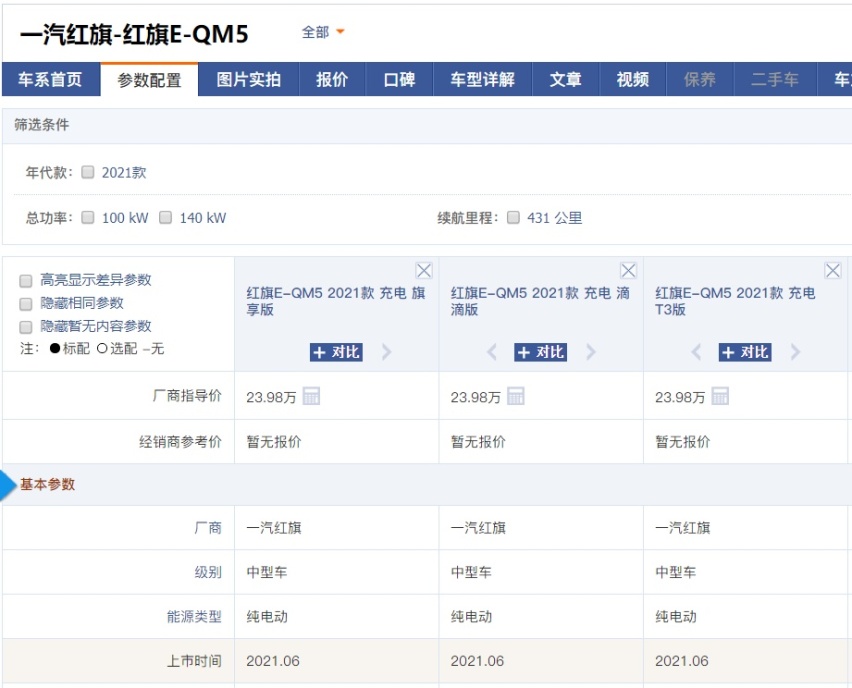
Task: Click the 级别 row label
Action: tap(208, 572)
